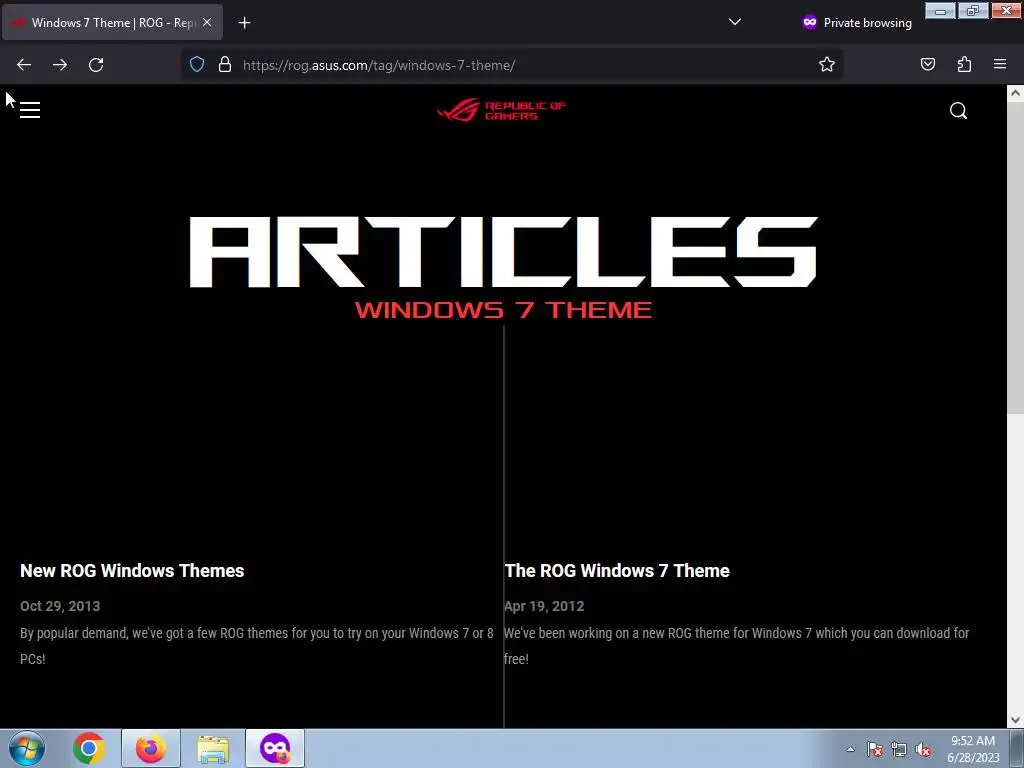Go forward one page
Screen dimensions: 1024x768
point(60,65)
